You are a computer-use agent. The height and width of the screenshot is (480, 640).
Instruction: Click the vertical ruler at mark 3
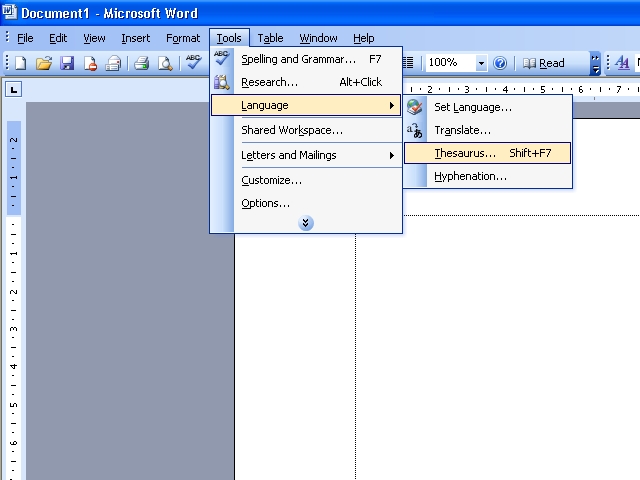(x=13, y=329)
